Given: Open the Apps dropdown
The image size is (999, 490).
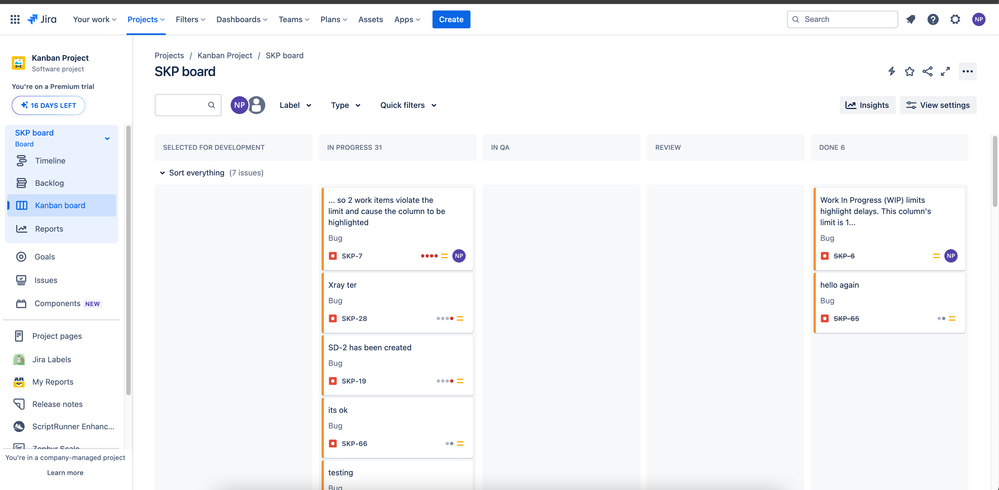Looking at the screenshot, I should (407, 19).
